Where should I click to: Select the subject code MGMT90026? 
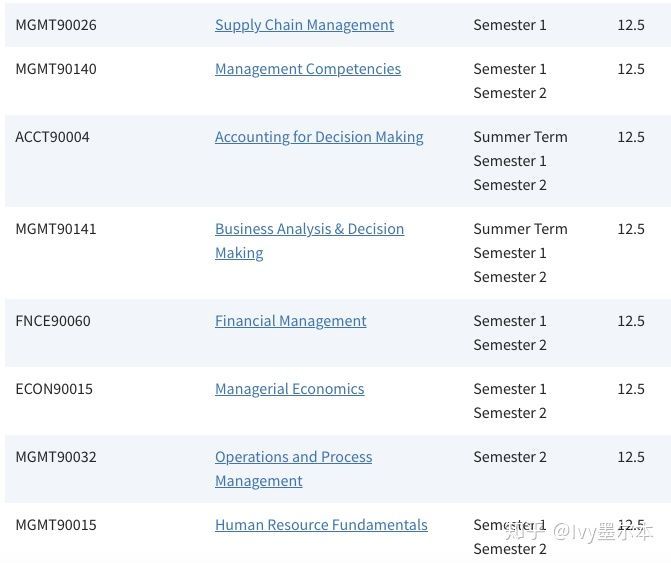click(x=56, y=25)
